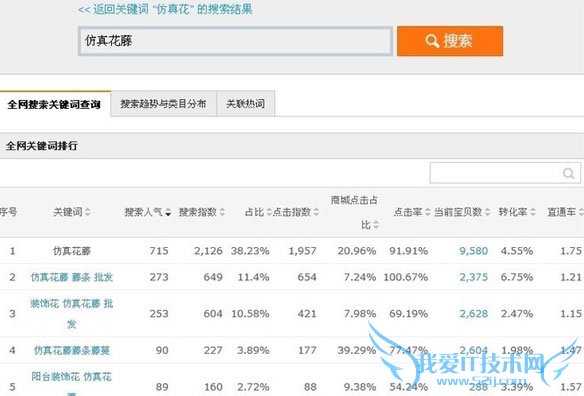584x396 pixels.
Task: Click the click index value 421
Action: click(307, 314)
